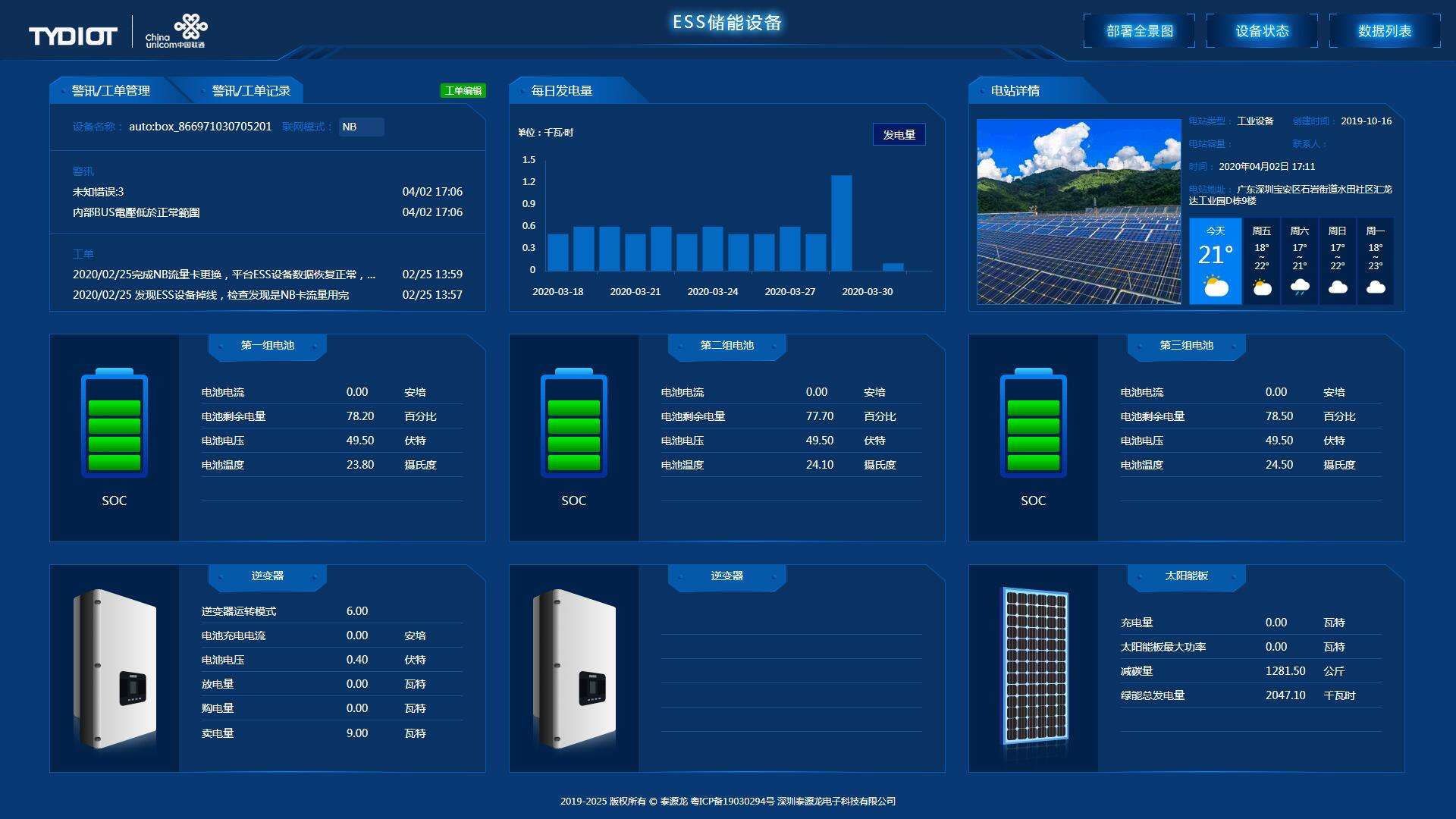Click the left inverter device image
This screenshot has height=819, width=1456.
[115, 668]
